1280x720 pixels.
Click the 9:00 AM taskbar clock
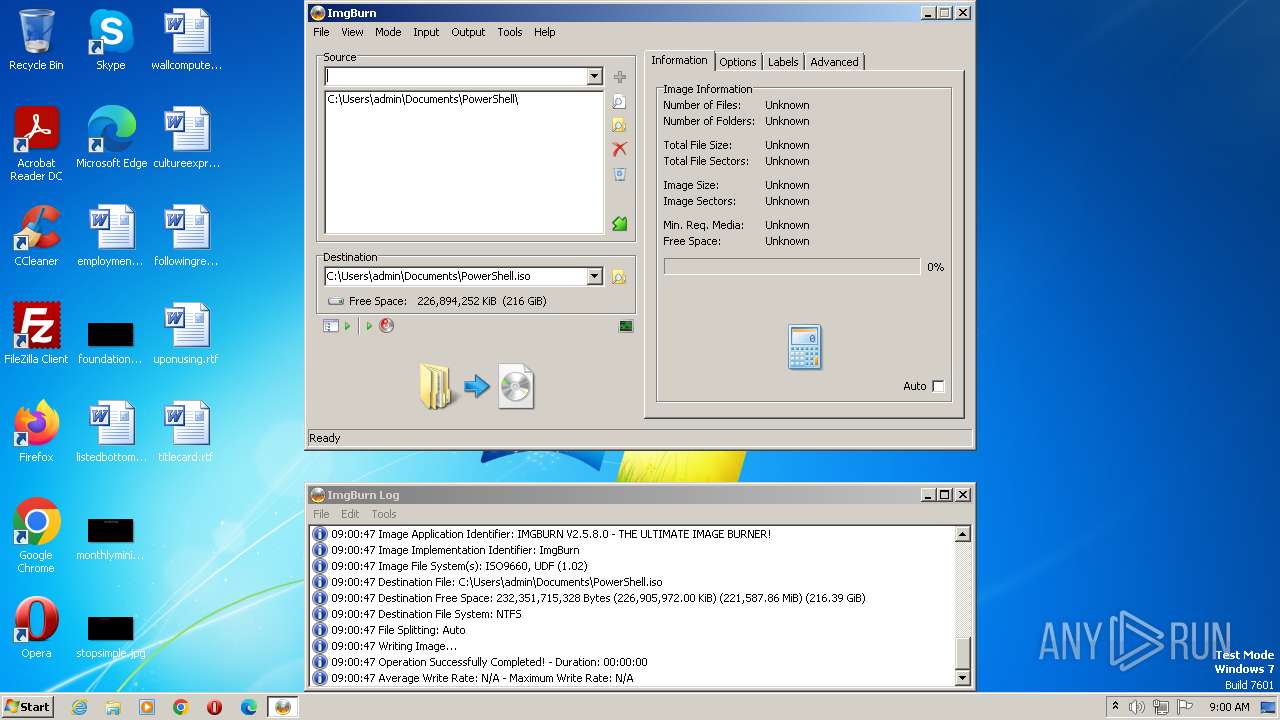click(1229, 707)
